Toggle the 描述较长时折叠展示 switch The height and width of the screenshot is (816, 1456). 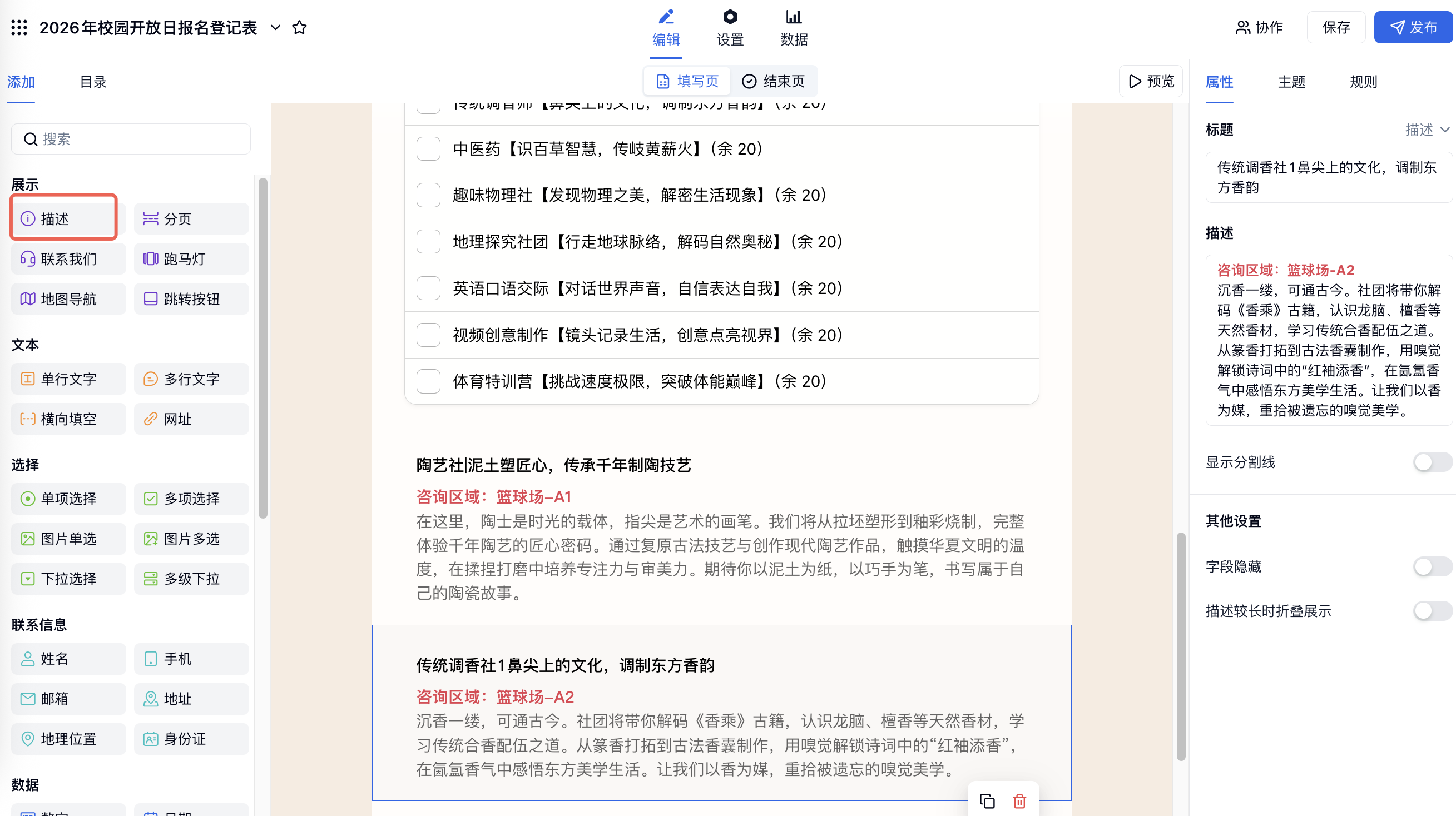click(x=1432, y=611)
